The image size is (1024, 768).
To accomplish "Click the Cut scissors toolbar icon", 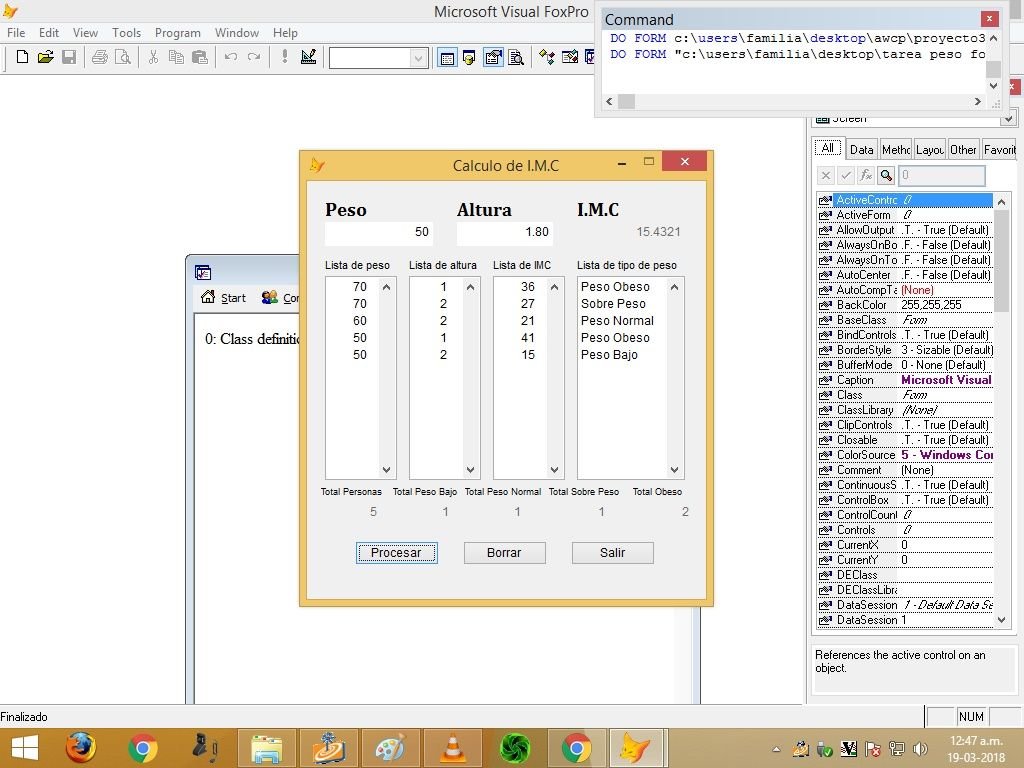I will pyautogui.click(x=153, y=57).
